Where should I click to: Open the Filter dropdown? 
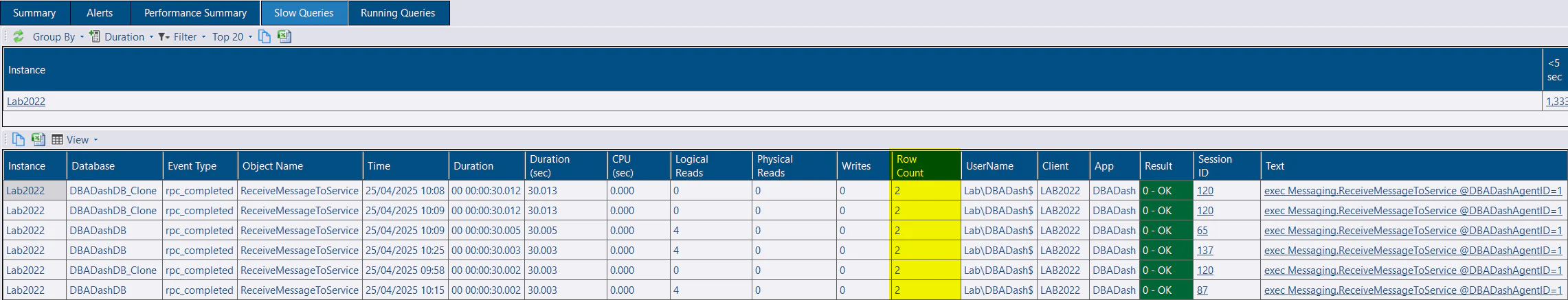pyautogui.click(x=182, y=37)
